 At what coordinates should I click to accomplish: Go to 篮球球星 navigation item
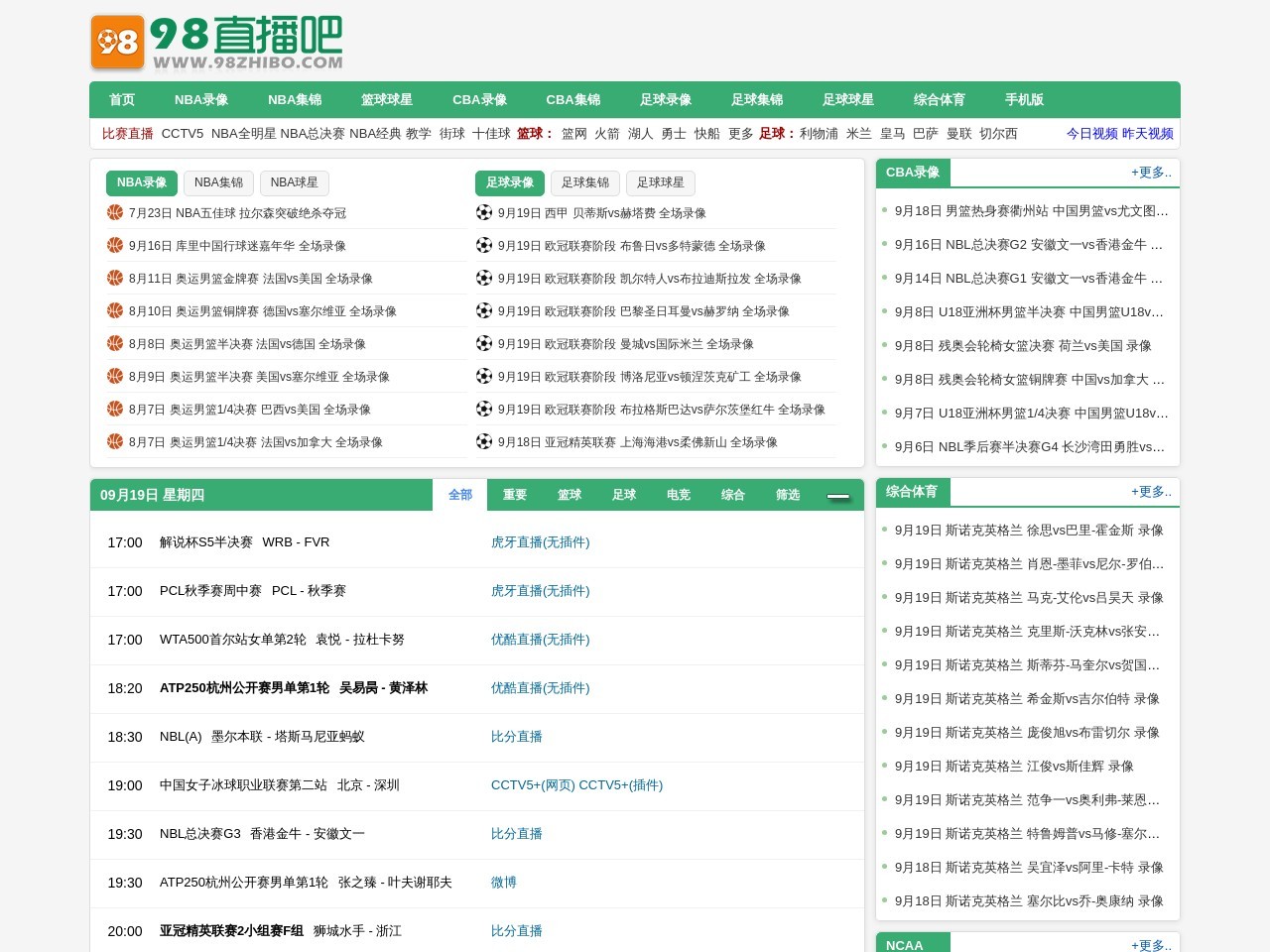pos(387,99)
